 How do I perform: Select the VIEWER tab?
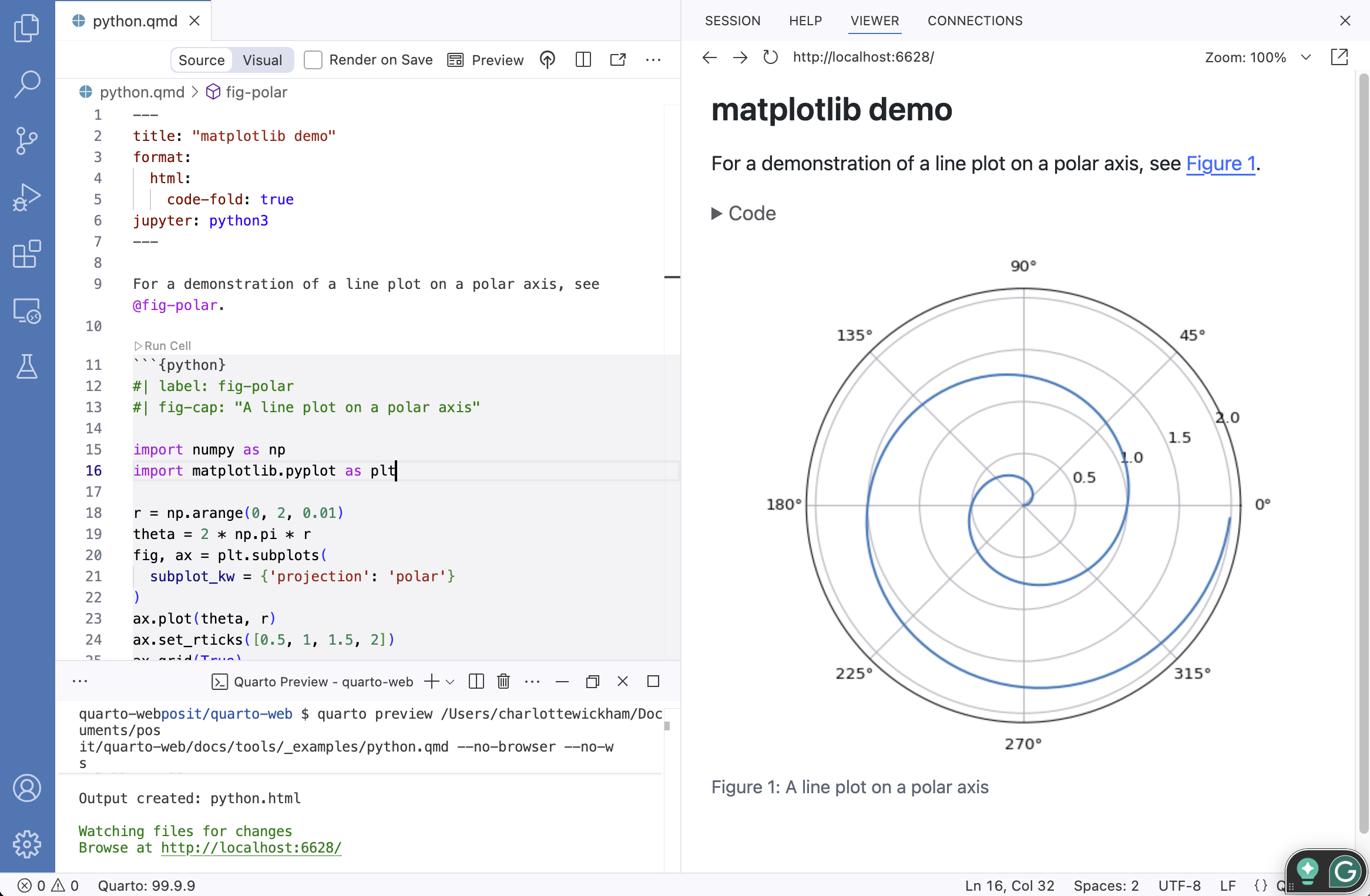point(875,21)
